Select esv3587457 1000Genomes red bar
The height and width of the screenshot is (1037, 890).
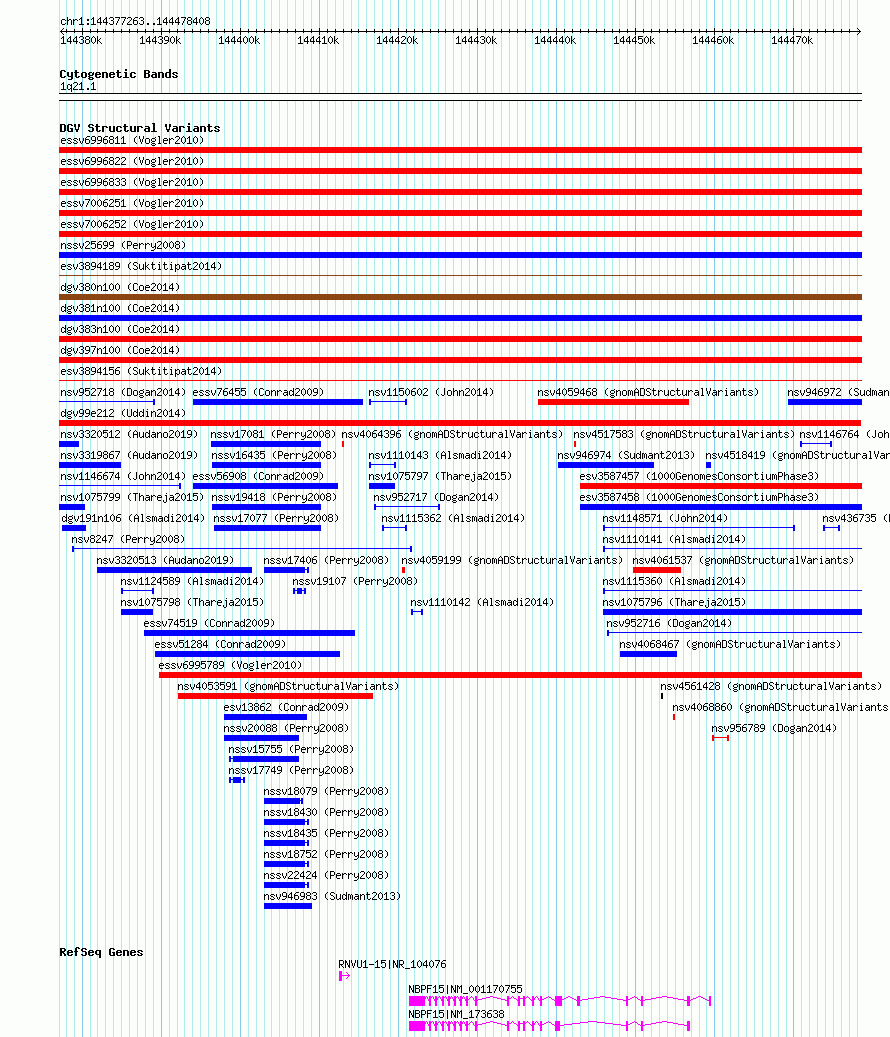point(721,486)
